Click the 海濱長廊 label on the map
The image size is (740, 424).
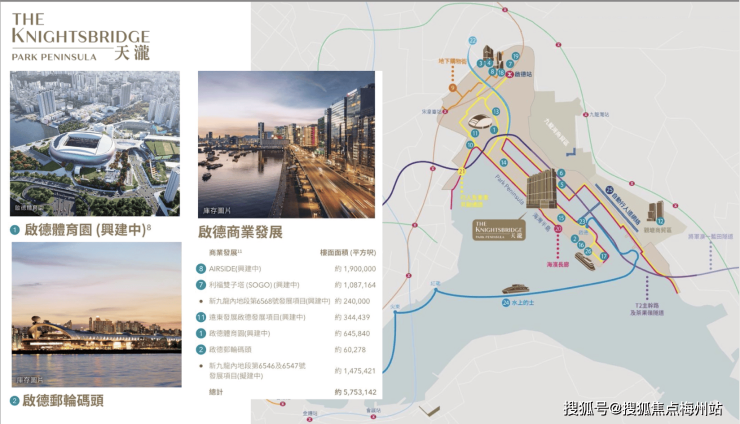[x=558, y=264]
